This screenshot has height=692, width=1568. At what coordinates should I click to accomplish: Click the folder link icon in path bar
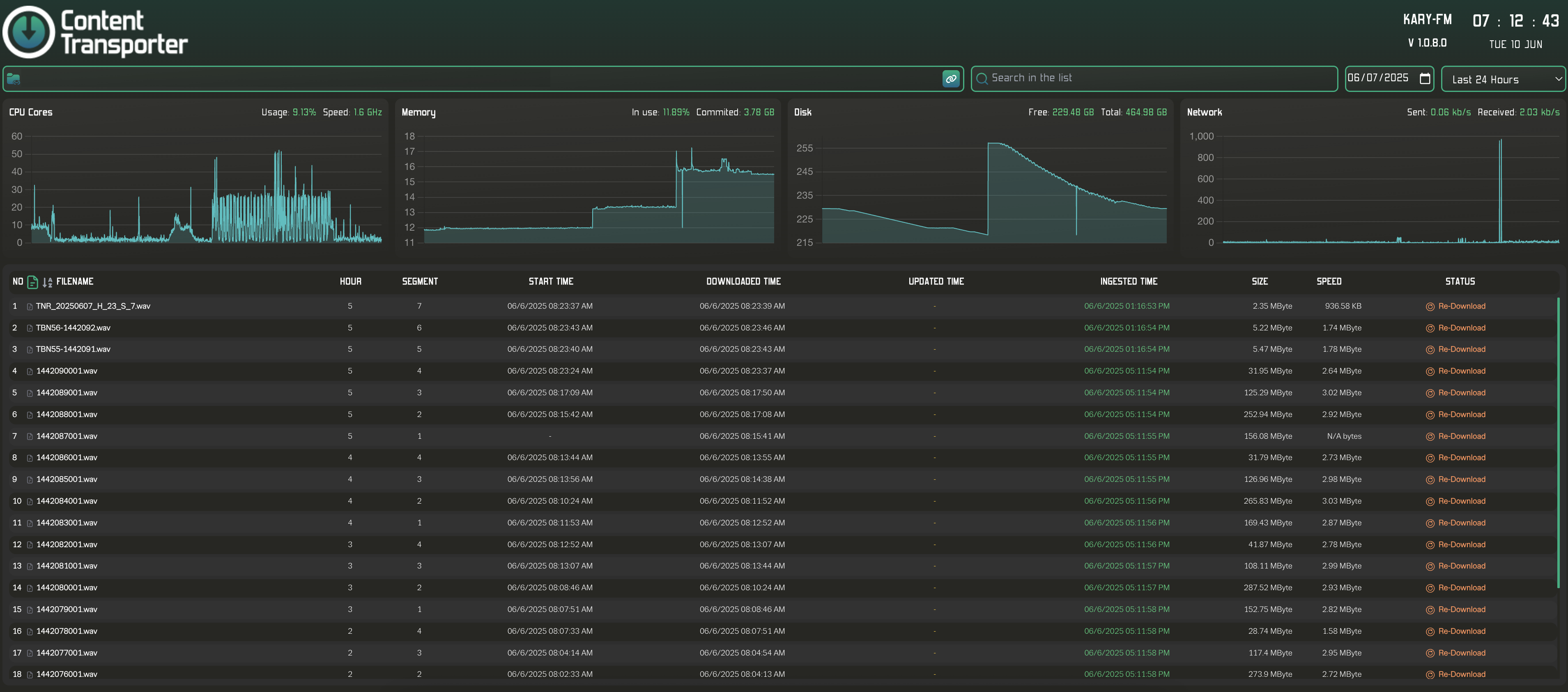pyautogui.click(x=14, y=79)
